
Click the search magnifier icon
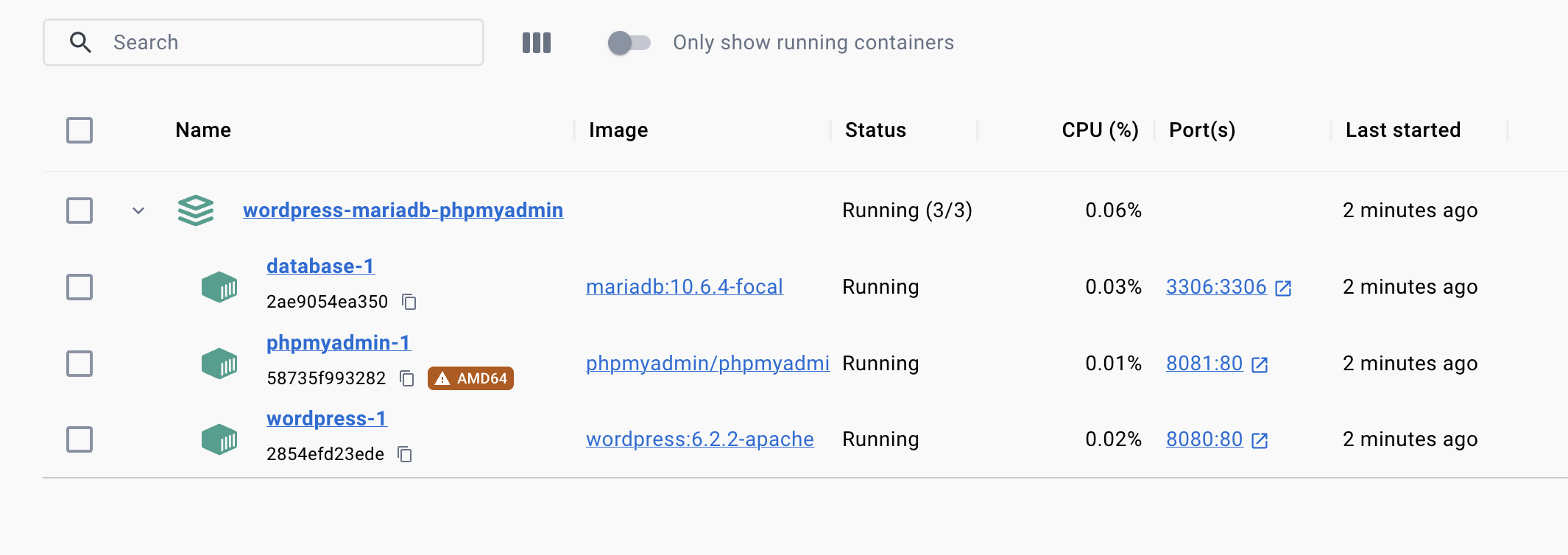(80, 43)
